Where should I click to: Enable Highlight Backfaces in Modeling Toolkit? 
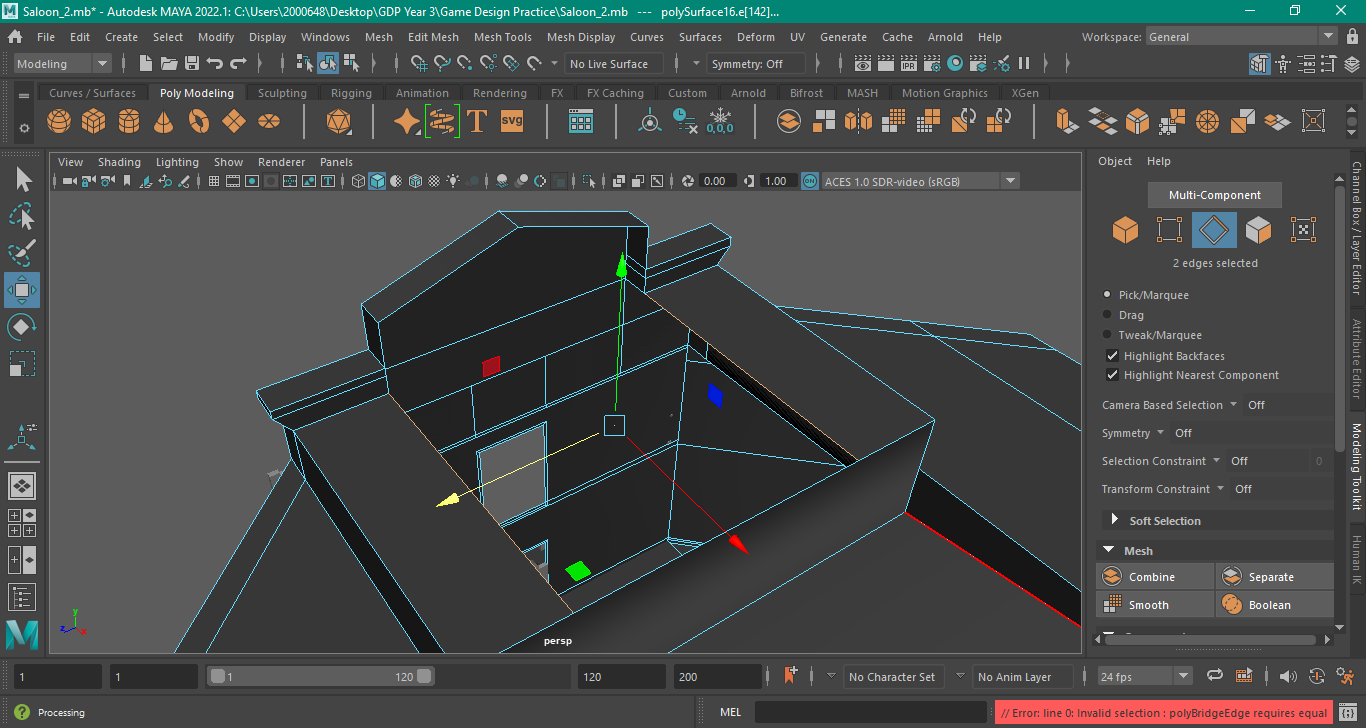(1113, 355)
